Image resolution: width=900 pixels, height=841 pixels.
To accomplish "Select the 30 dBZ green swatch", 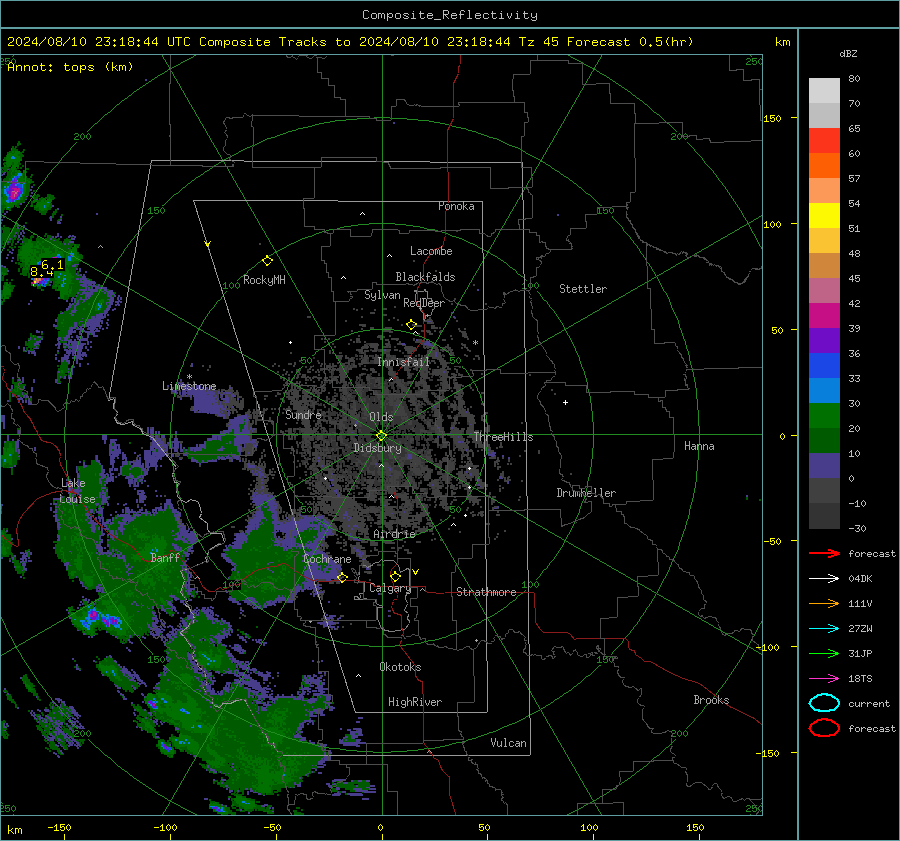I will 824,415.
